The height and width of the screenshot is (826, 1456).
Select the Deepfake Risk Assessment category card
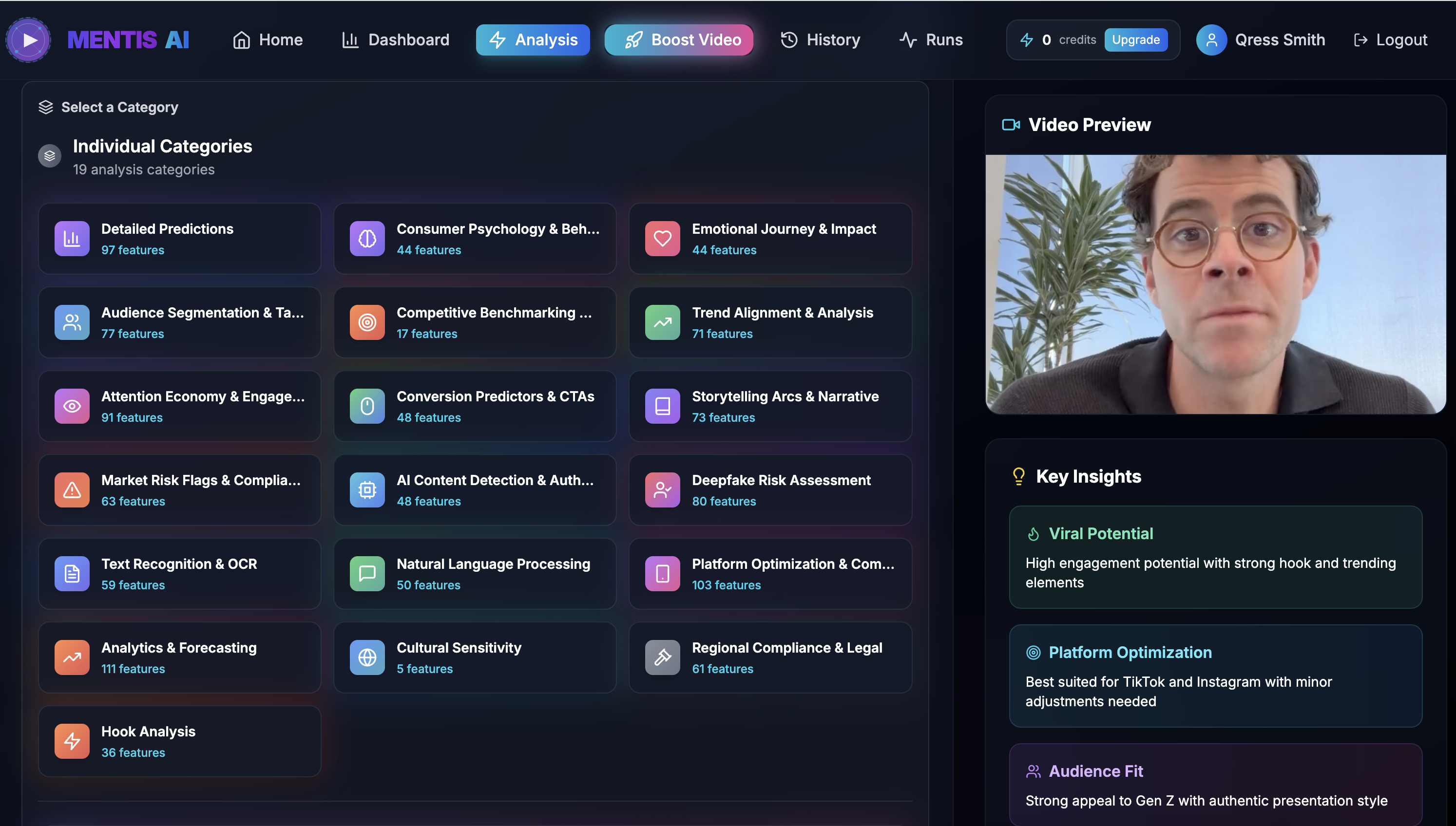point(770,490)
